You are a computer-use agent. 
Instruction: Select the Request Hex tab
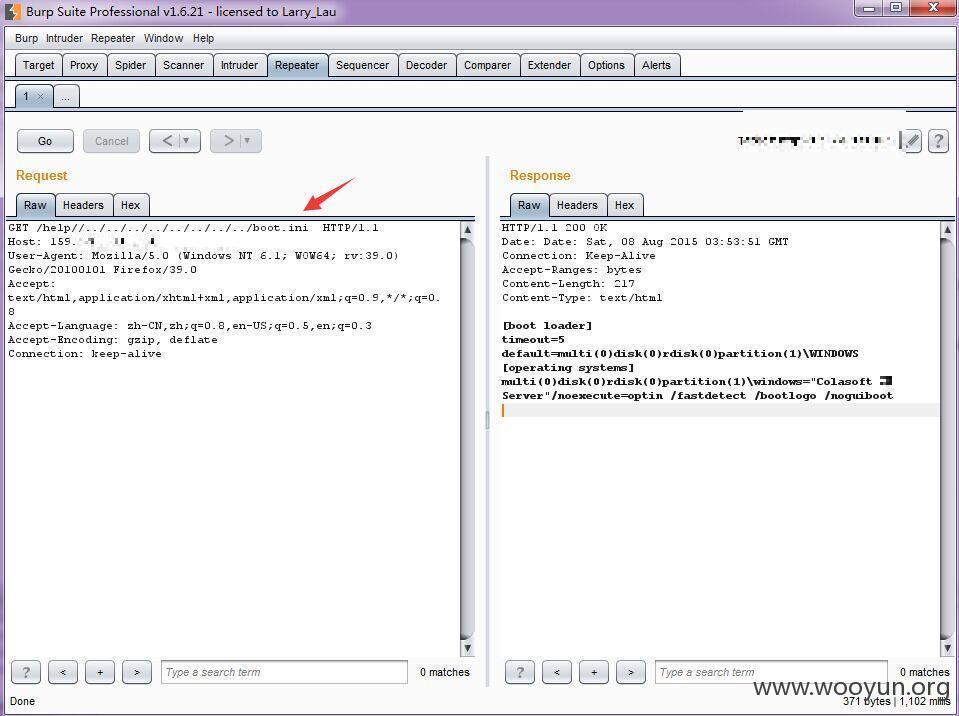tap(130, 205)
